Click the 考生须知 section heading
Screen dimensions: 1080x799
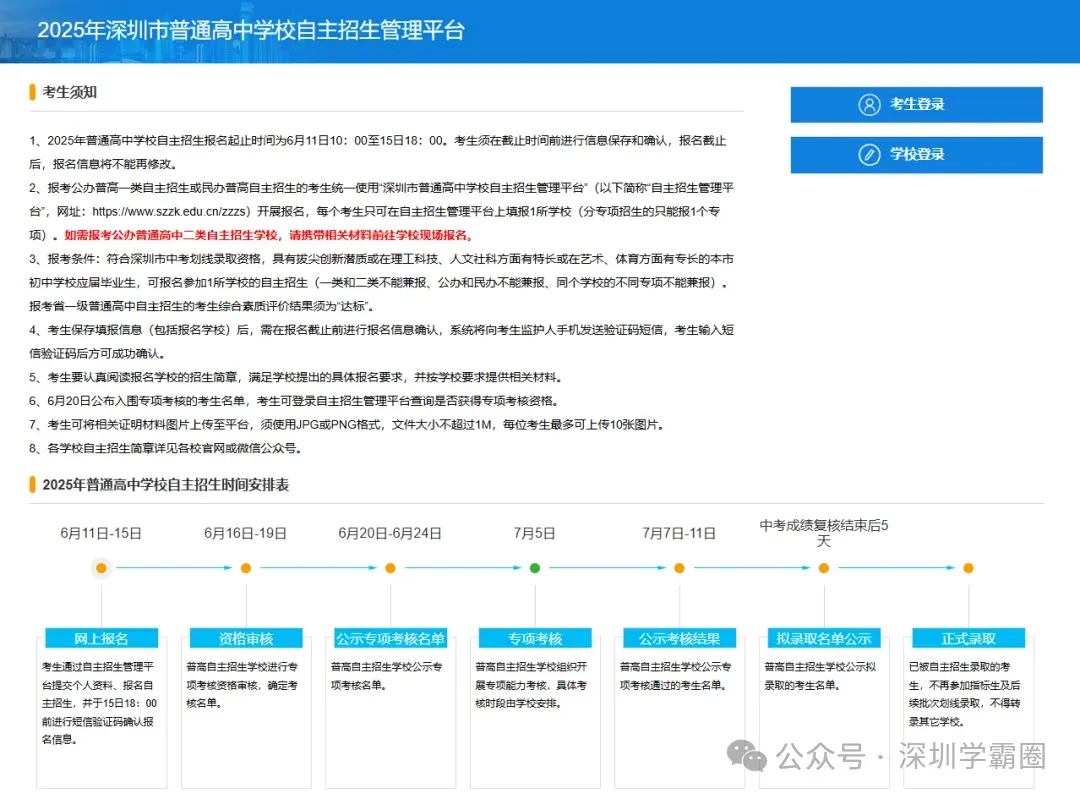click(70, 92)
